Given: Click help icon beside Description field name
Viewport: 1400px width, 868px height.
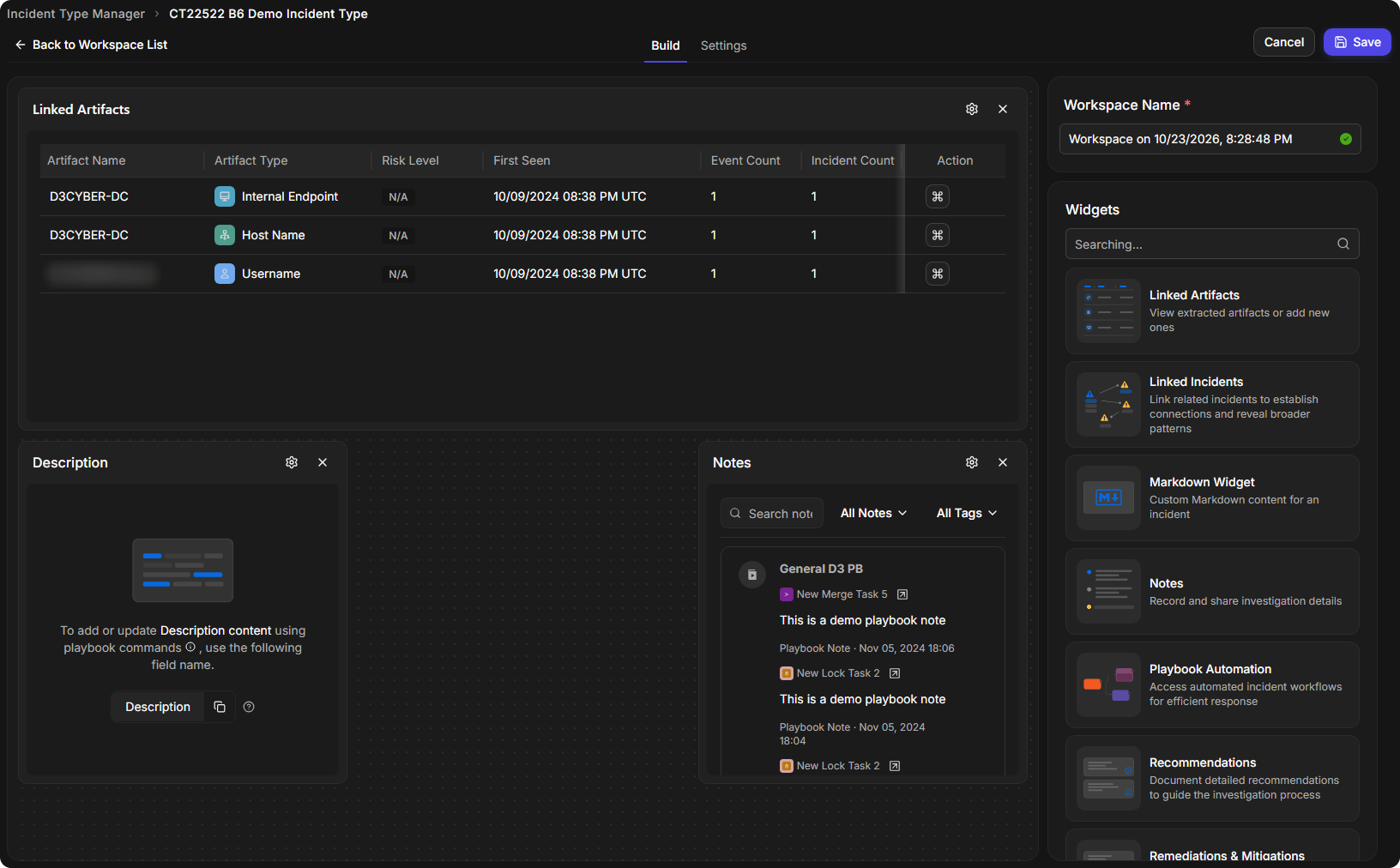Looking at the screenshot, I should coord(249,707).
